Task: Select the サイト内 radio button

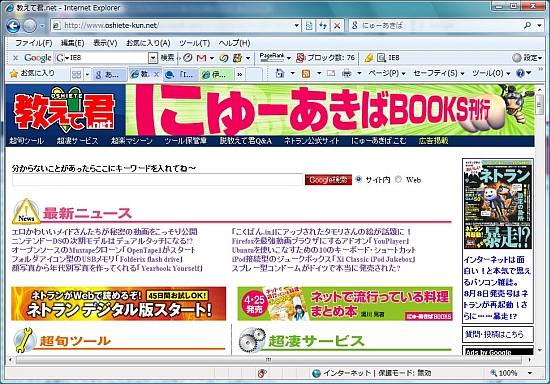Action: click(x=358, y=179)
